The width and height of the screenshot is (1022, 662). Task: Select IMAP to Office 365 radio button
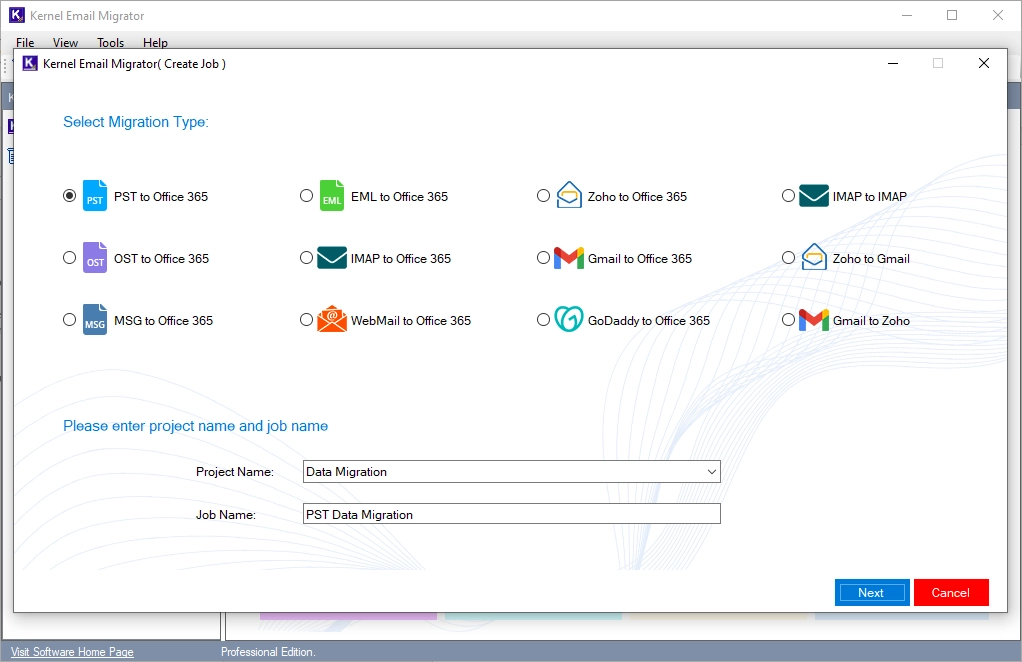(x=306, y=257)
